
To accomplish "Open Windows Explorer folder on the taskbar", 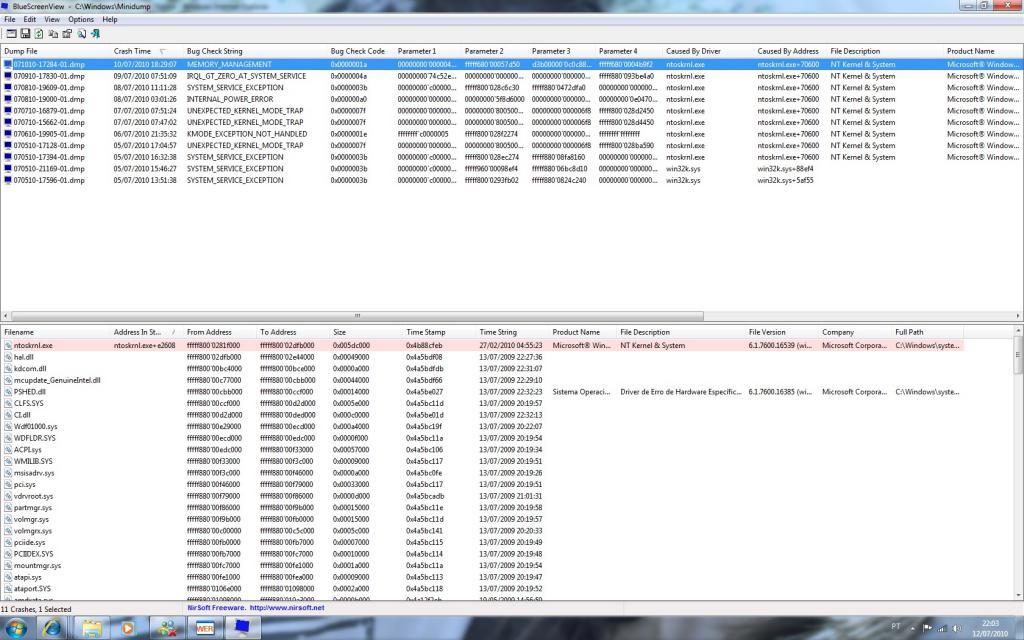I will click(x=91, y=628).
